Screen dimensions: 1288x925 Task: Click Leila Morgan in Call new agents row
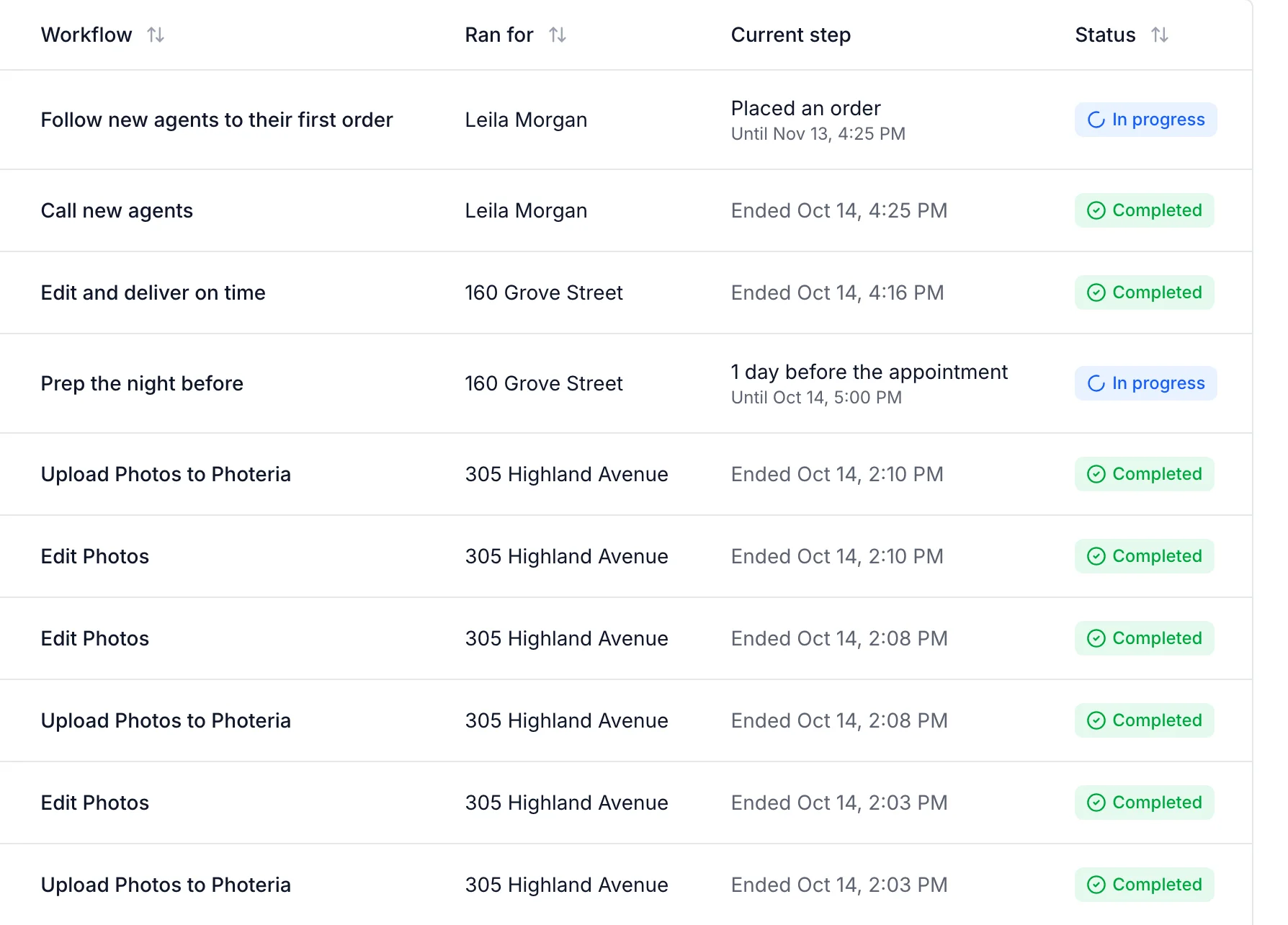526,210
